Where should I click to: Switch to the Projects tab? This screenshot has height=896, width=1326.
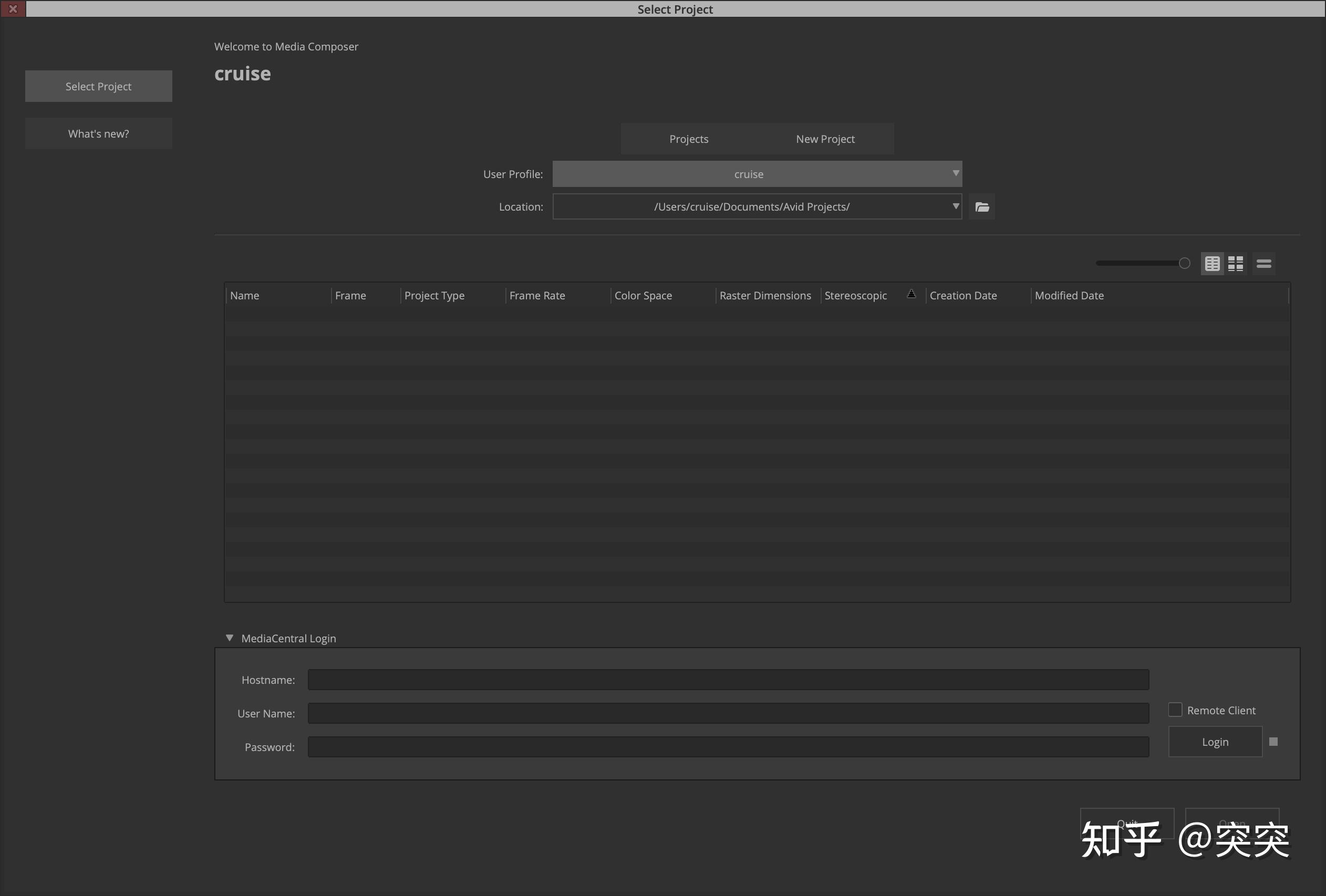pos(688,139)
